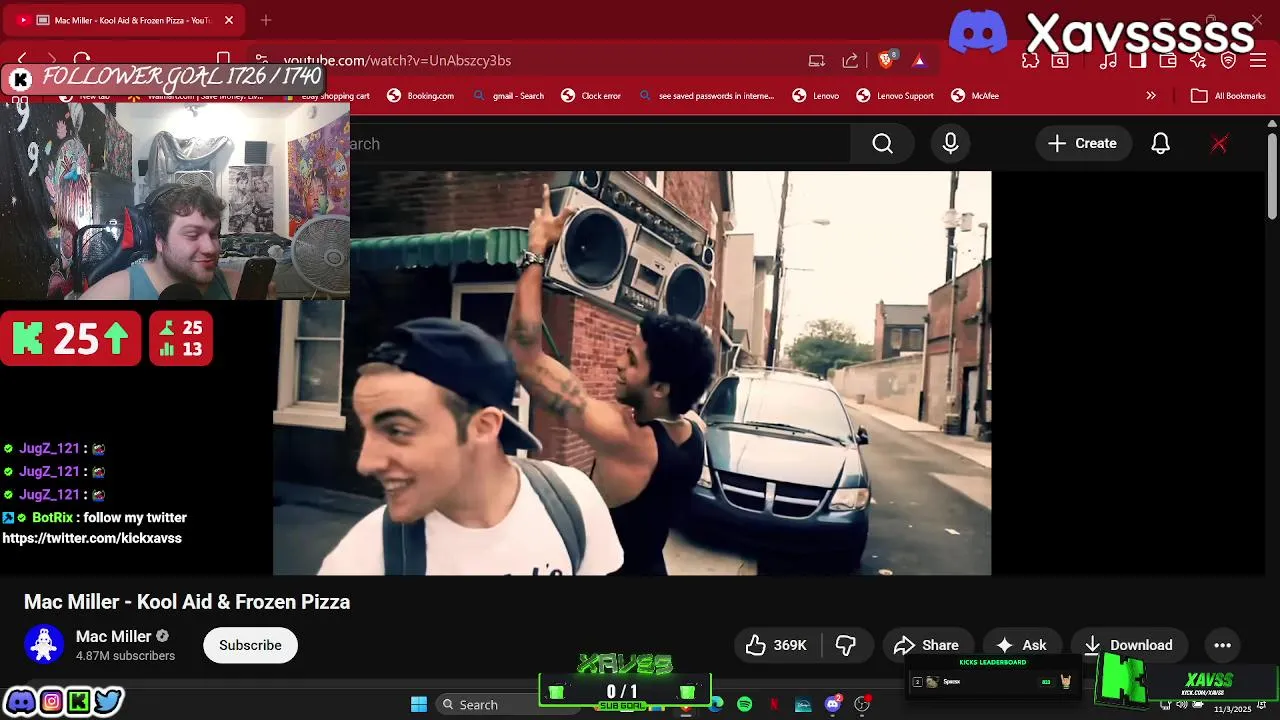Open the Windows Start button
1280x720 pixels.
419,705
